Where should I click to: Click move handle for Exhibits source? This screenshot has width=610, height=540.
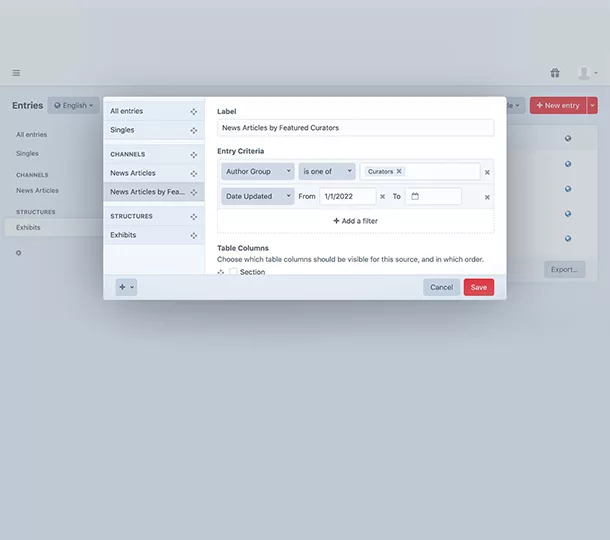pyautogui.click(x=194, y=235)
